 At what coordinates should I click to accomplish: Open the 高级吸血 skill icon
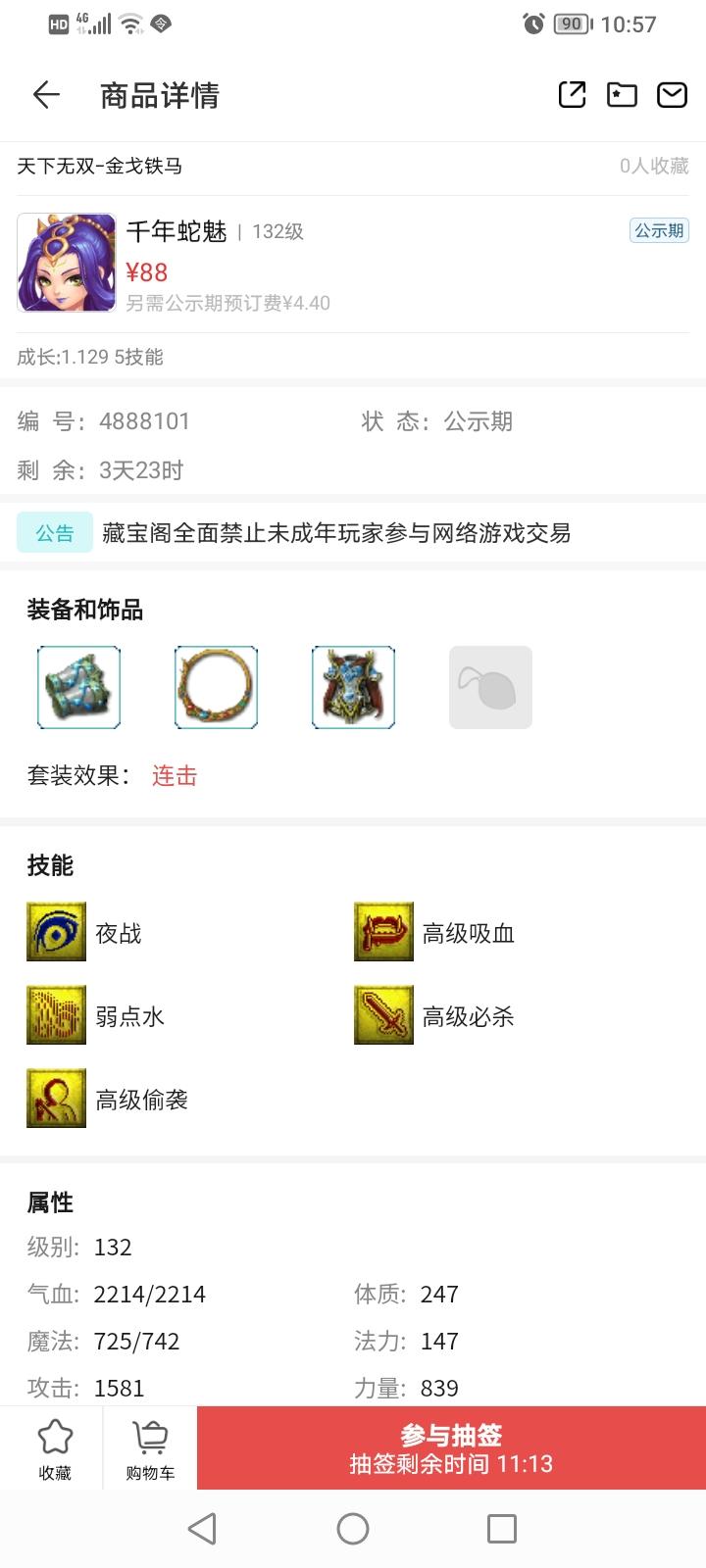coord(383,932)
